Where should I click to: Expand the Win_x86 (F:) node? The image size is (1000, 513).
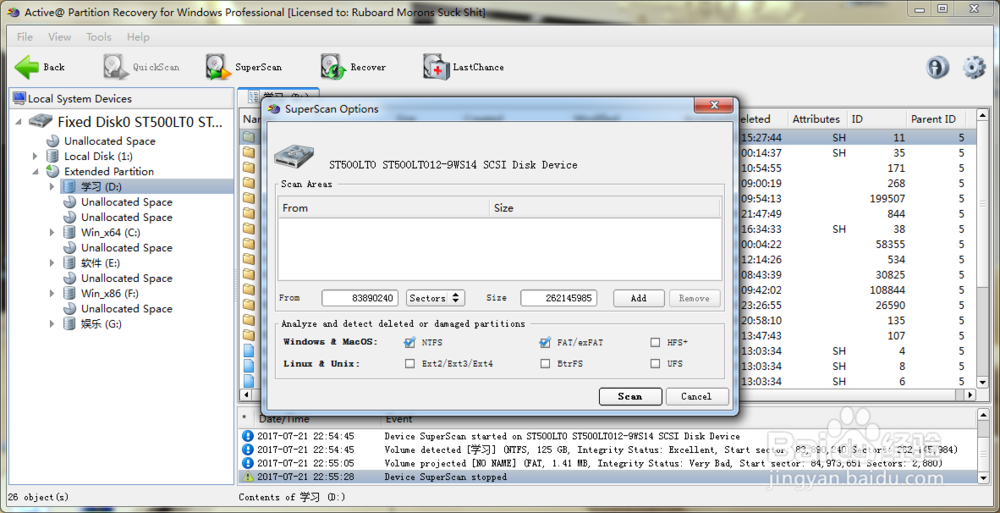coord(52,294)
